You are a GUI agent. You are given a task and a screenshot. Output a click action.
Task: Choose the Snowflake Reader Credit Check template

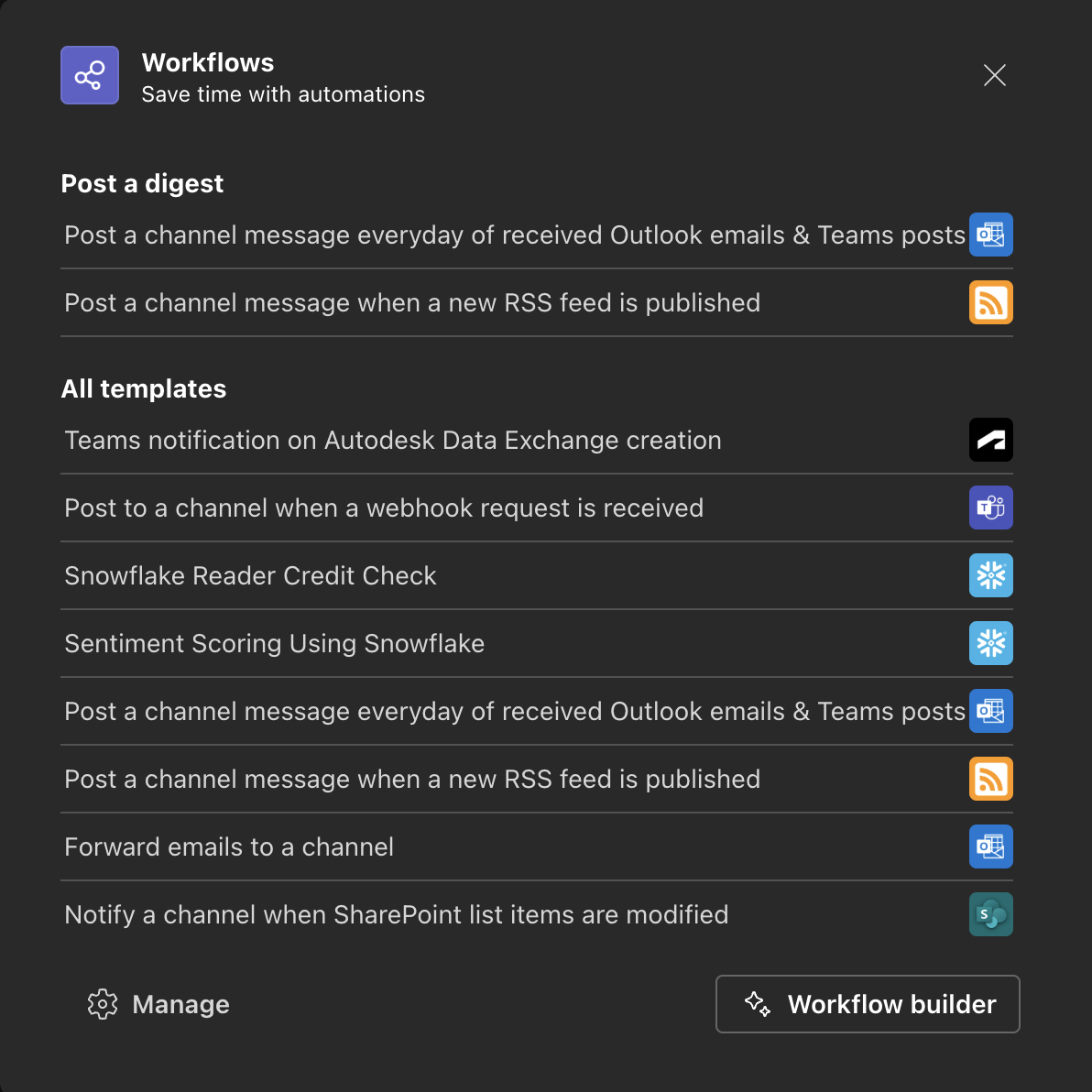pos(250,576)
